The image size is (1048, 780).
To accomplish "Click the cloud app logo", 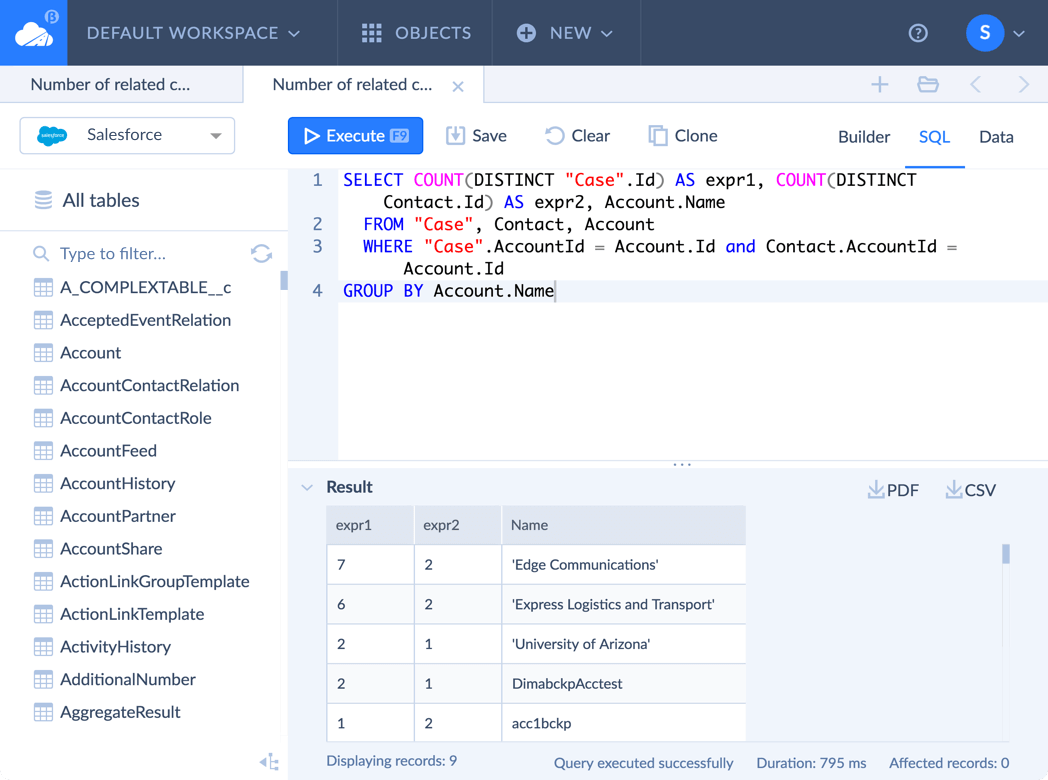I will (x=32, y=32).
